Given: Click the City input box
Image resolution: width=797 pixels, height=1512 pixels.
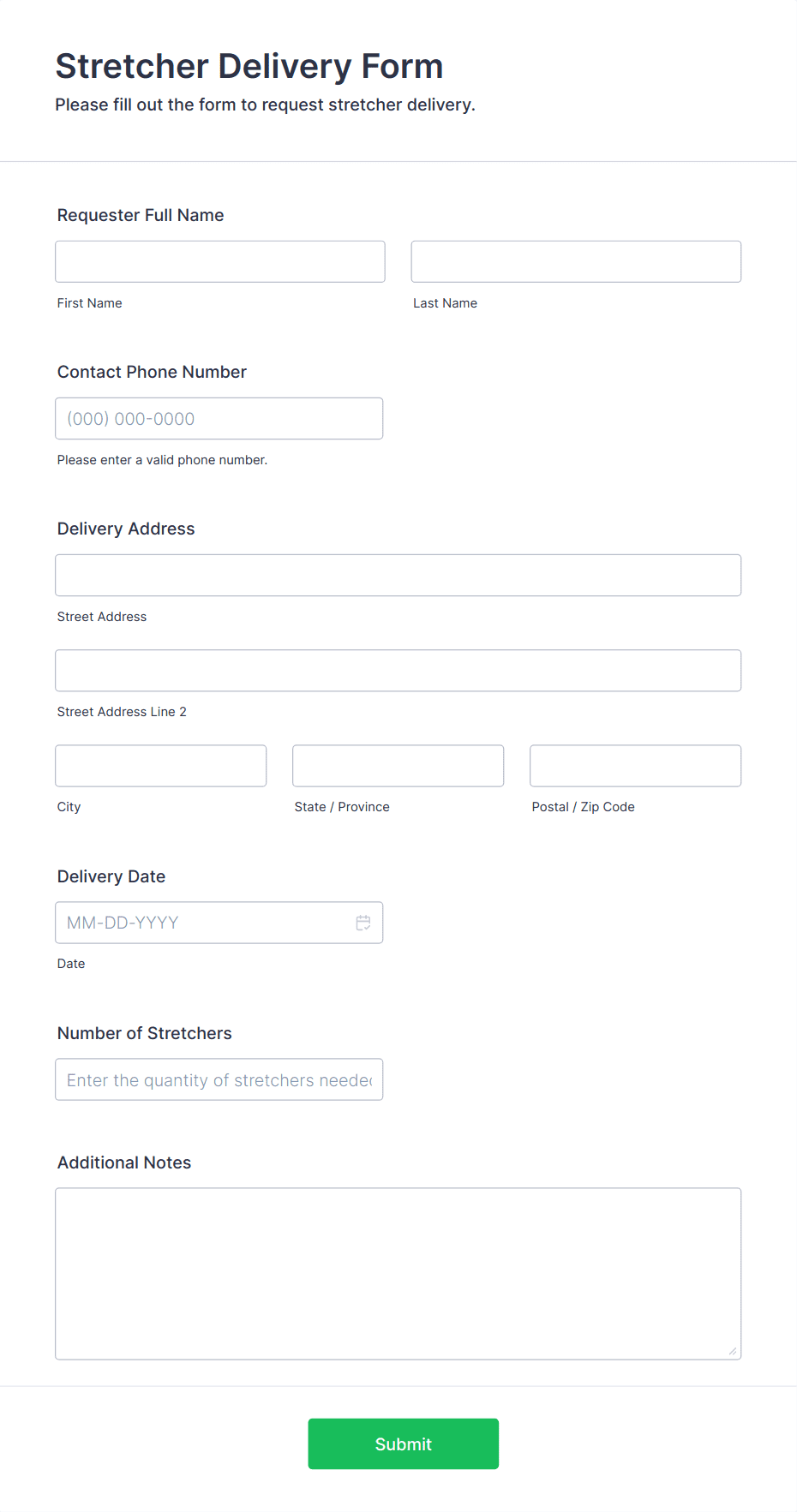Looking at the screenshot, I should click(x=161, y=765).
